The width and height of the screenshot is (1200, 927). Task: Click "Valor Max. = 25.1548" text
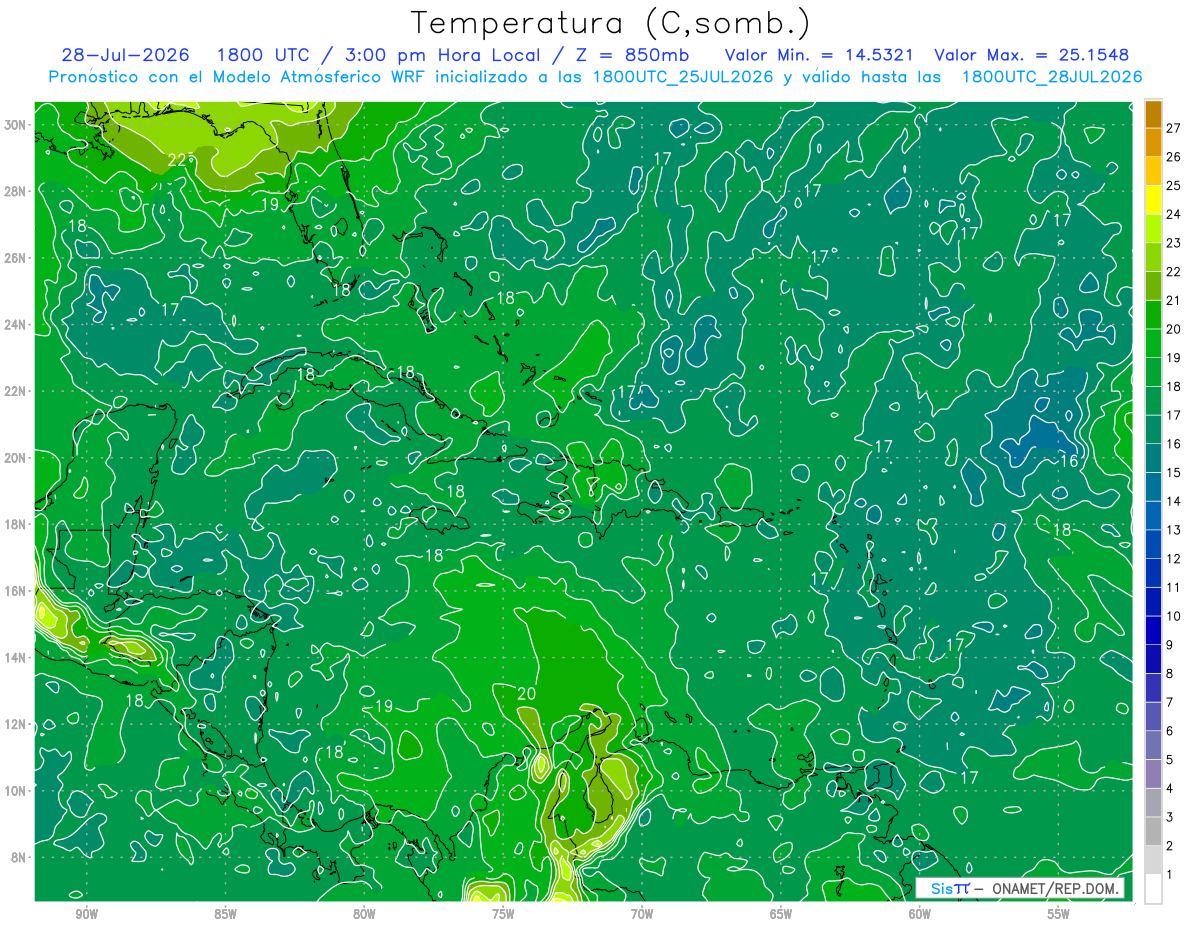pyautogui.click(x=1031, y=55)
